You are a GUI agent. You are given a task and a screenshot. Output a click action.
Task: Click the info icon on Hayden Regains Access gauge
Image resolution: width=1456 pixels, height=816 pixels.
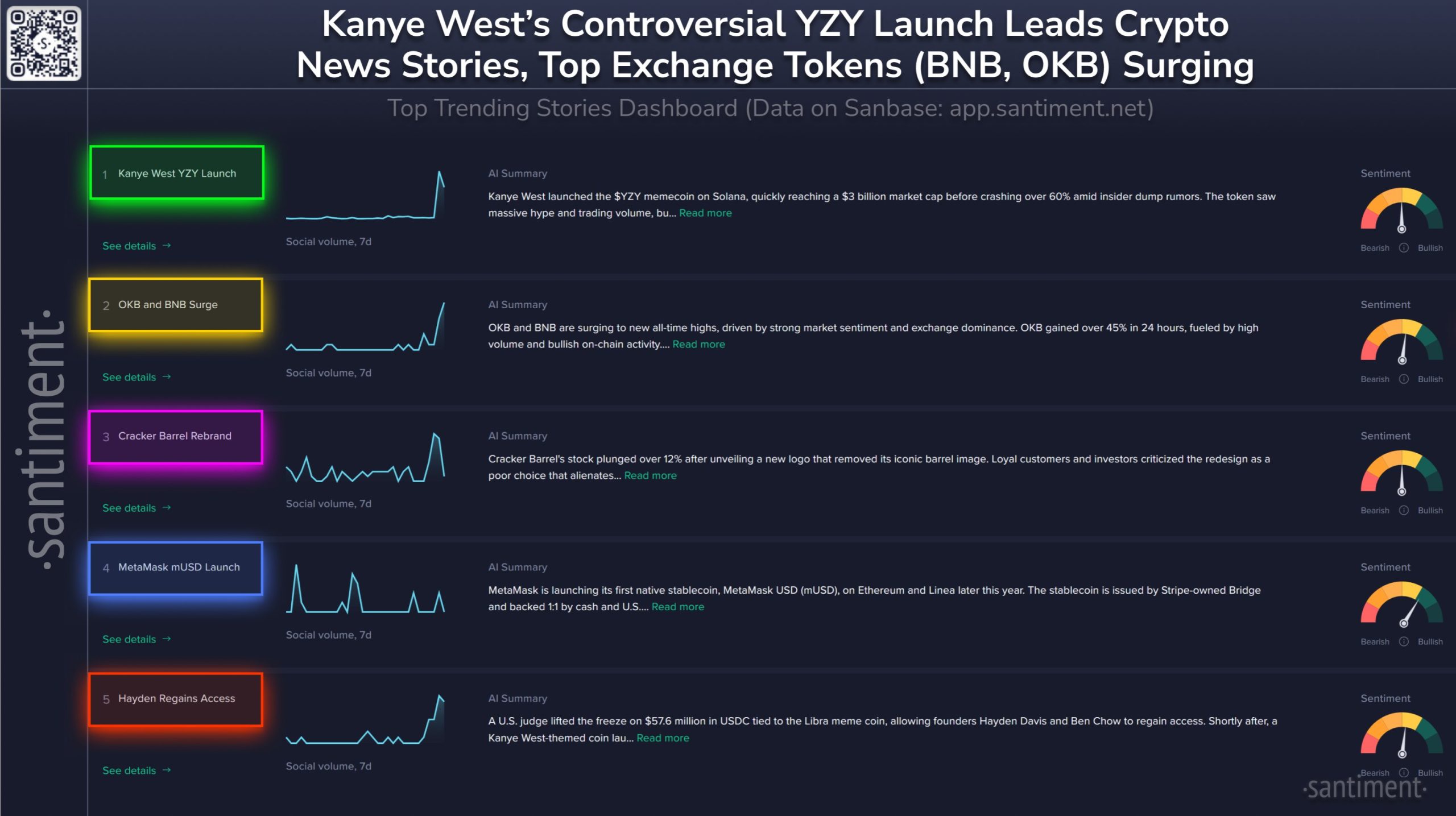pos(1403,773)
